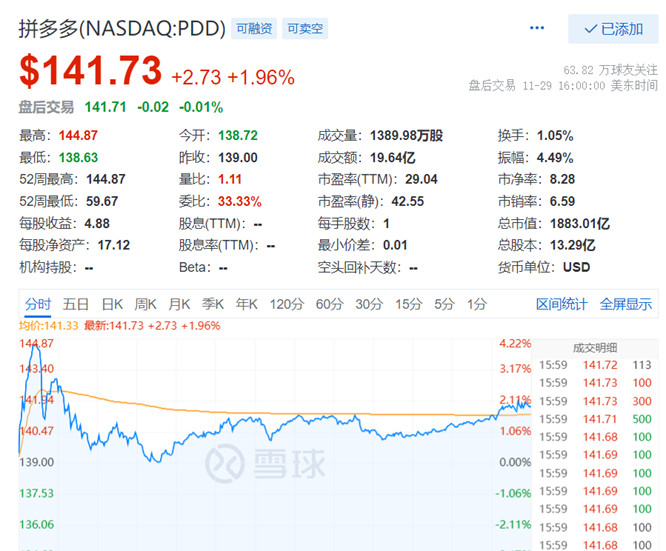The height and width of the screenshot is (551, 666).
Task: Click the 成交明细 trade details header
Action: click(x=594, y=348)
